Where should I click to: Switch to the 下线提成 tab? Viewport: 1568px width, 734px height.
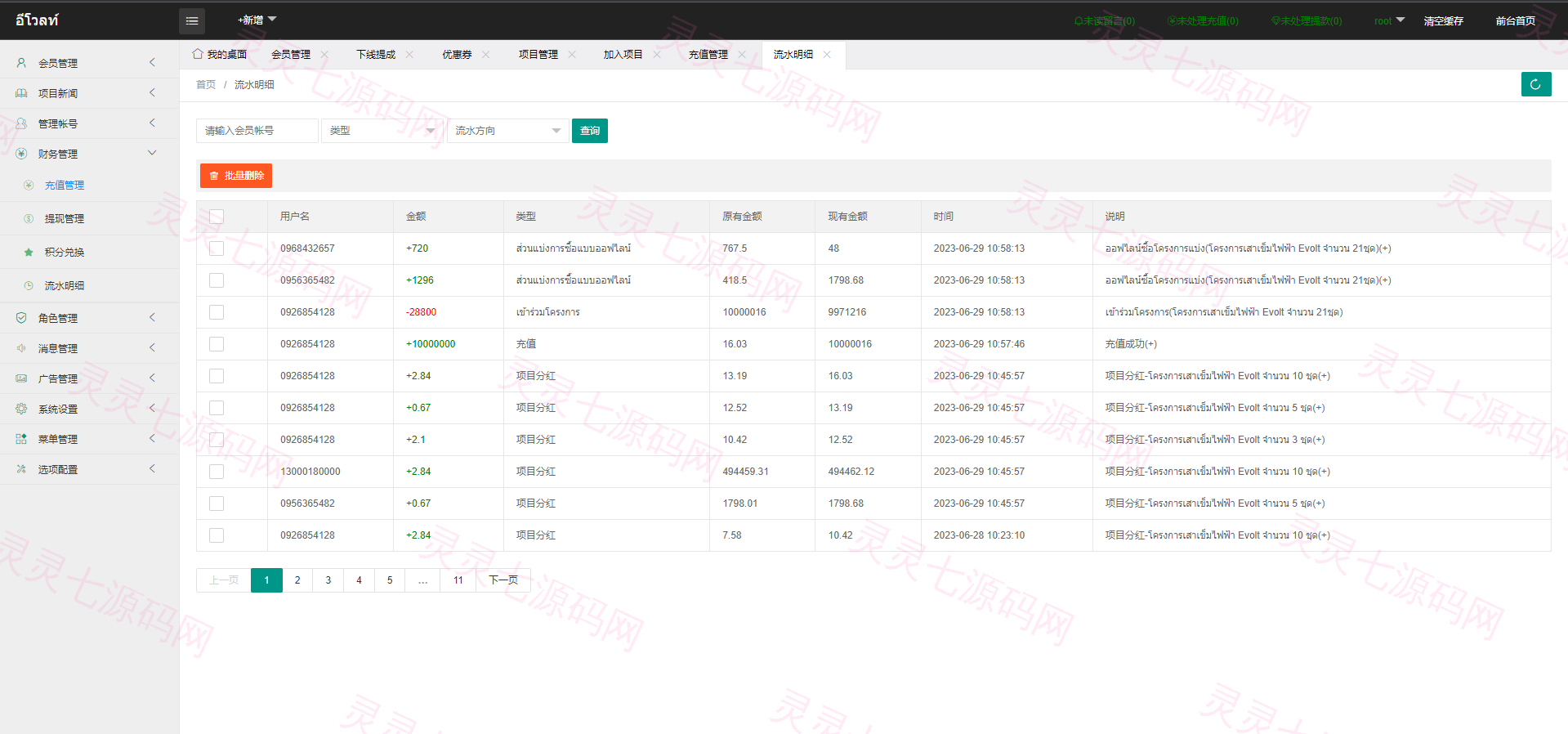[x=376, y=55]
